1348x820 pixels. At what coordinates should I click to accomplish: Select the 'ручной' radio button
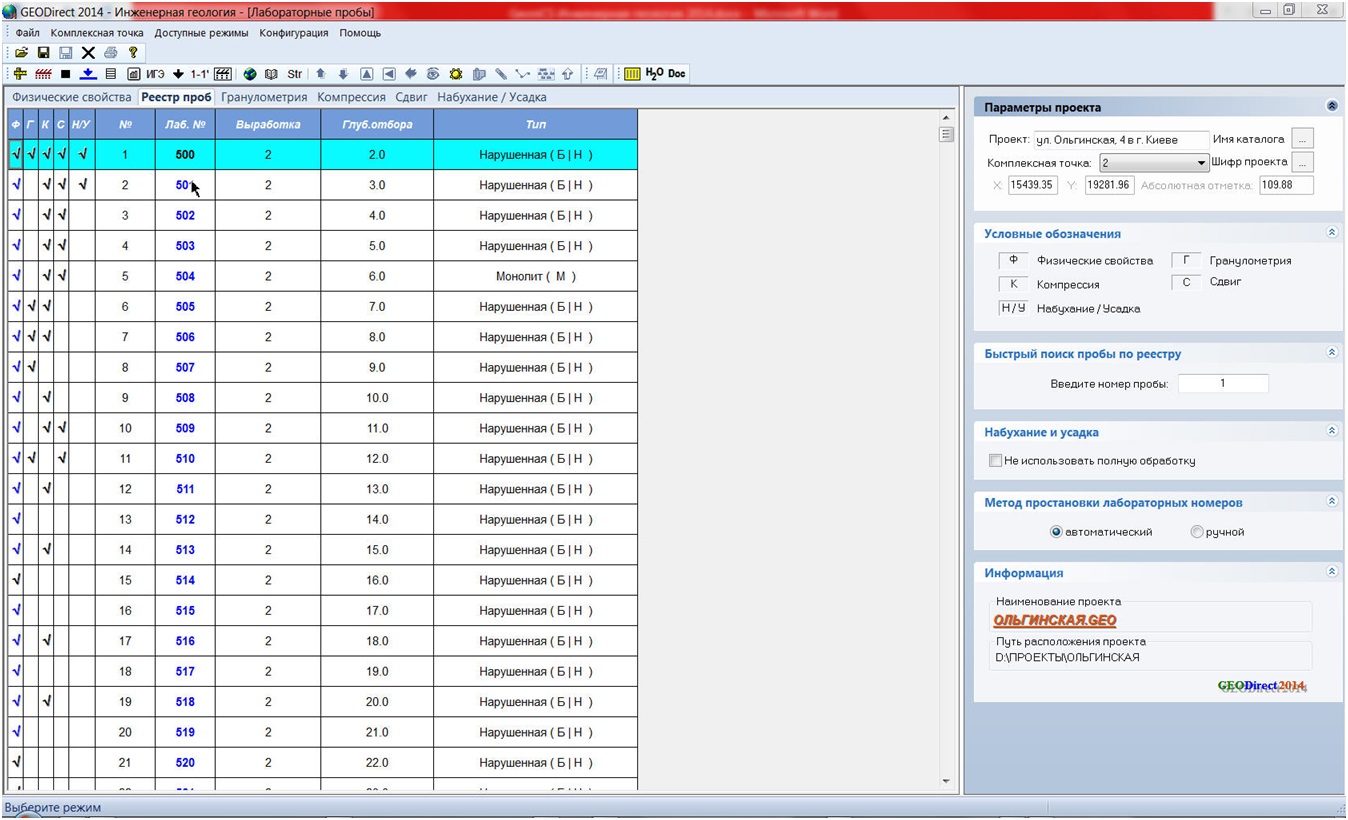(x=1197, y=532)
